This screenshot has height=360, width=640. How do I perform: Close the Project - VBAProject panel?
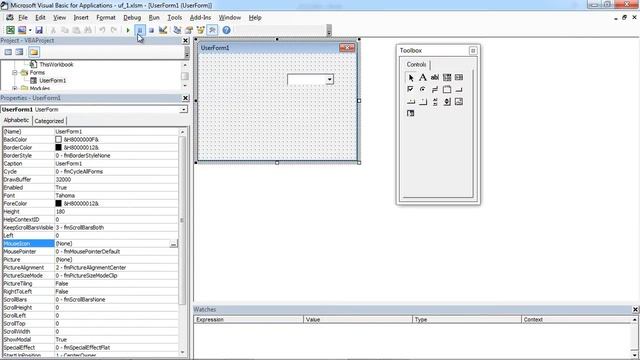pyautogui.click(x=185, y=40)
